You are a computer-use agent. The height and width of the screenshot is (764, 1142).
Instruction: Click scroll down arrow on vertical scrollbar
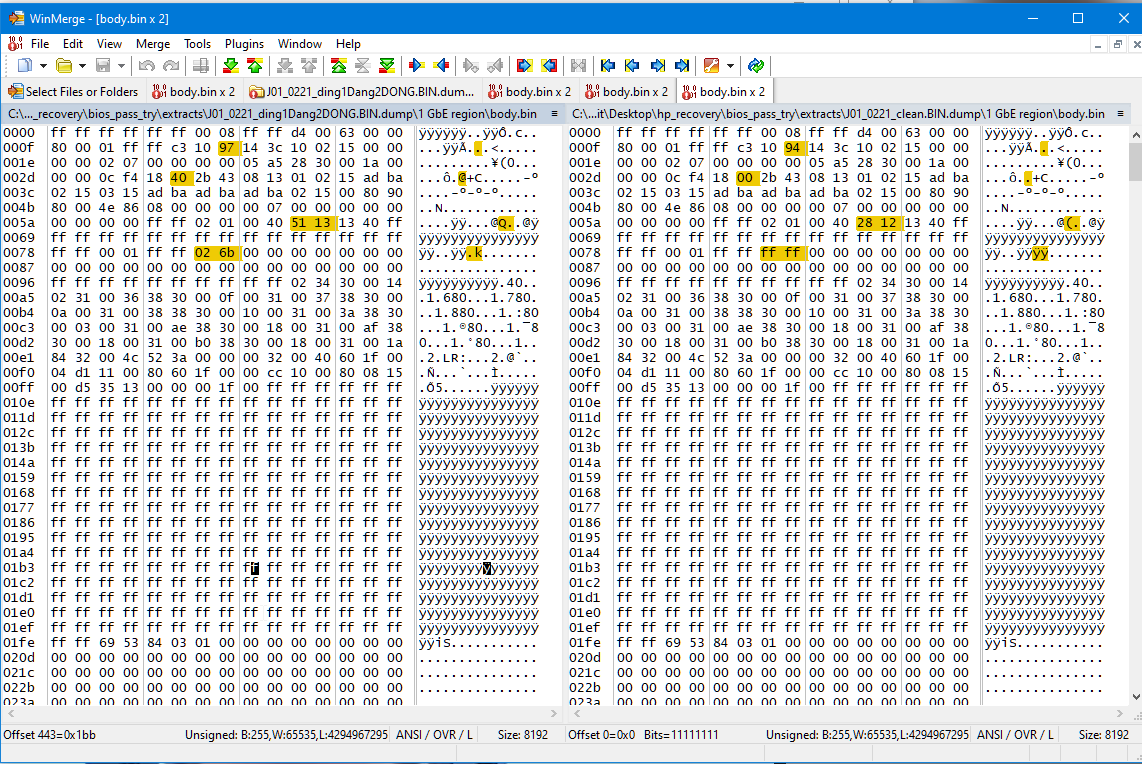click(1135, 697)
